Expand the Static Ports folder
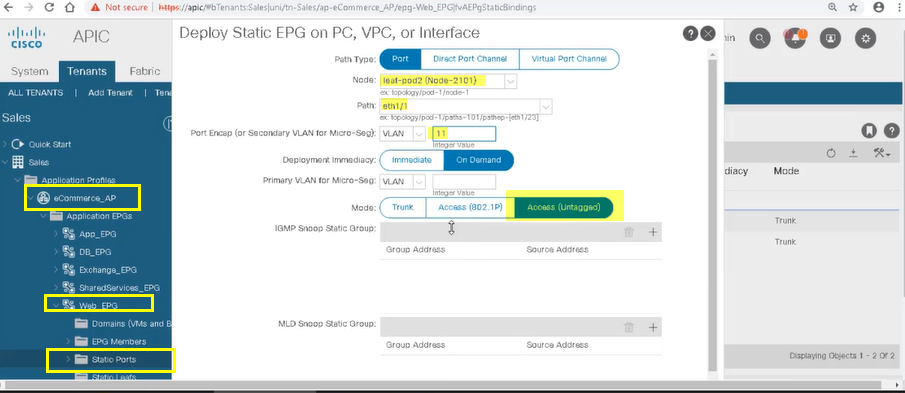The width and height of the screenshot is (905, 393). point(68,360)
